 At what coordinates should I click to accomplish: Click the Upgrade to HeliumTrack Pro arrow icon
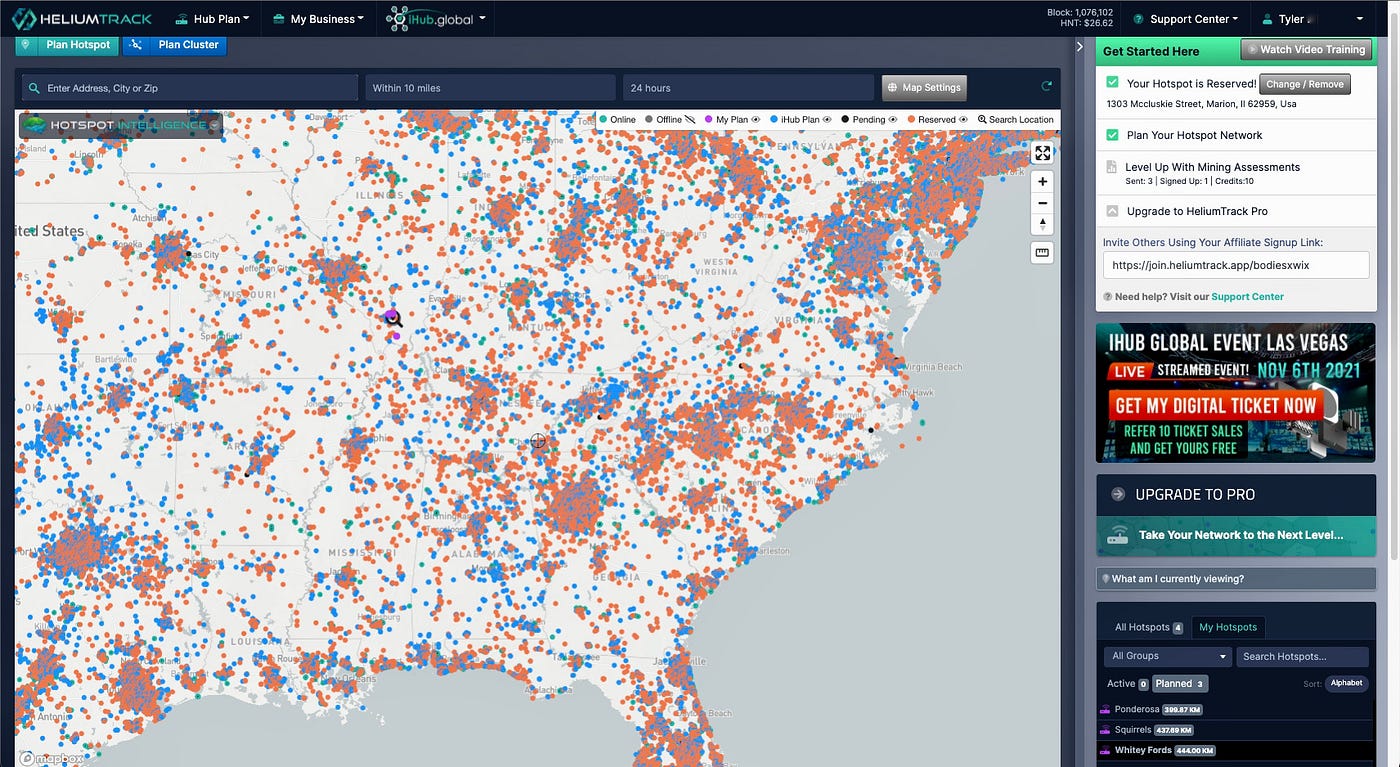1112,211
